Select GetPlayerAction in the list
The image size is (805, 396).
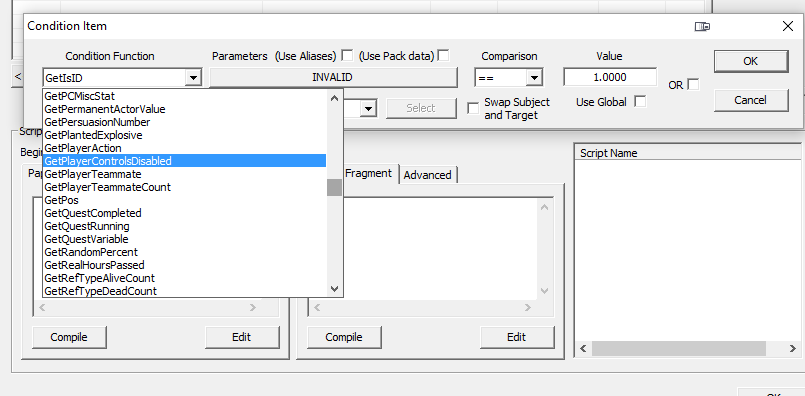(x=184, y=148)
